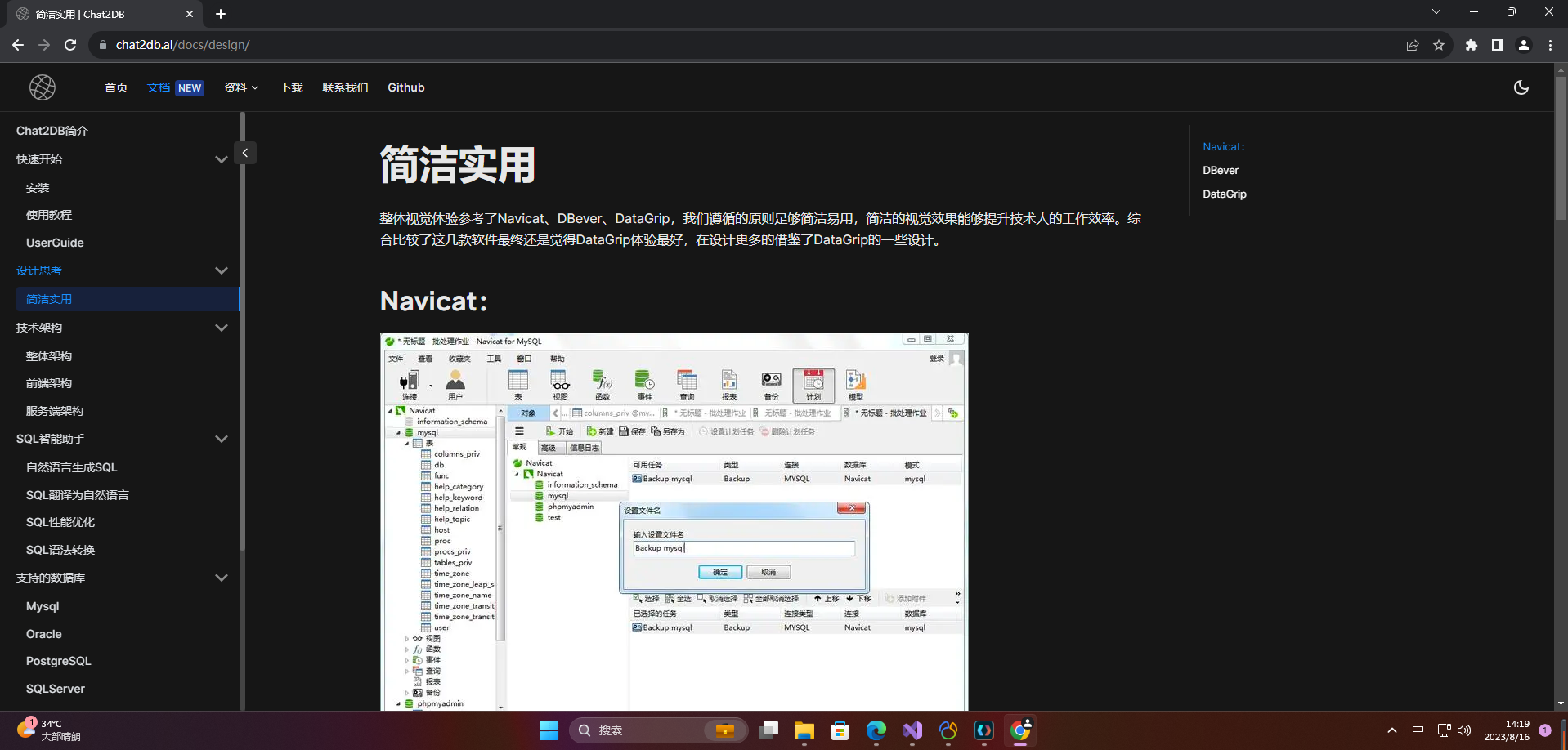The width and height of the screenshot is (1568, 750).
Task: Open a new browser tab
Action: point(221,14)
